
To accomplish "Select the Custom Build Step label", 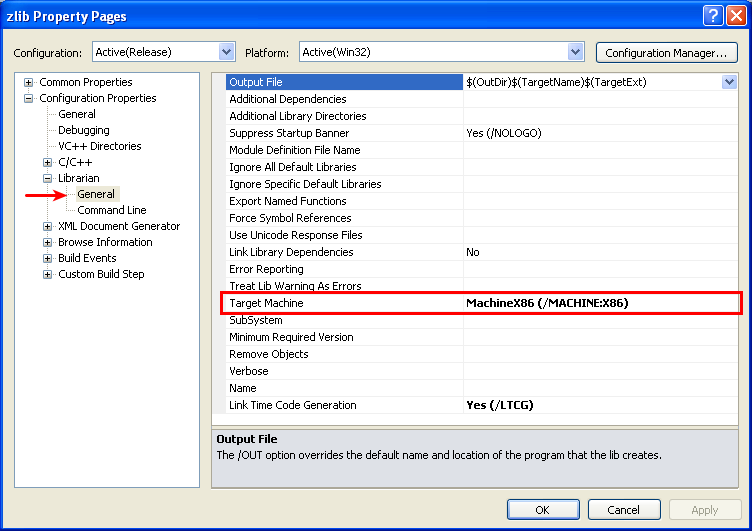I will (x=101, y=274).
